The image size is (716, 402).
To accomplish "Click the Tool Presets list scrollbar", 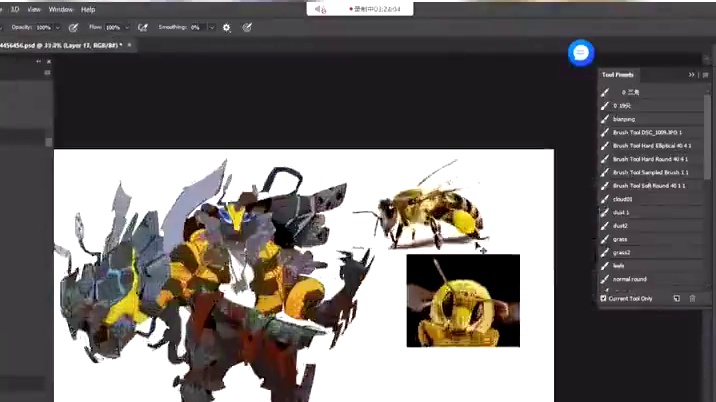I will point(707,137).
